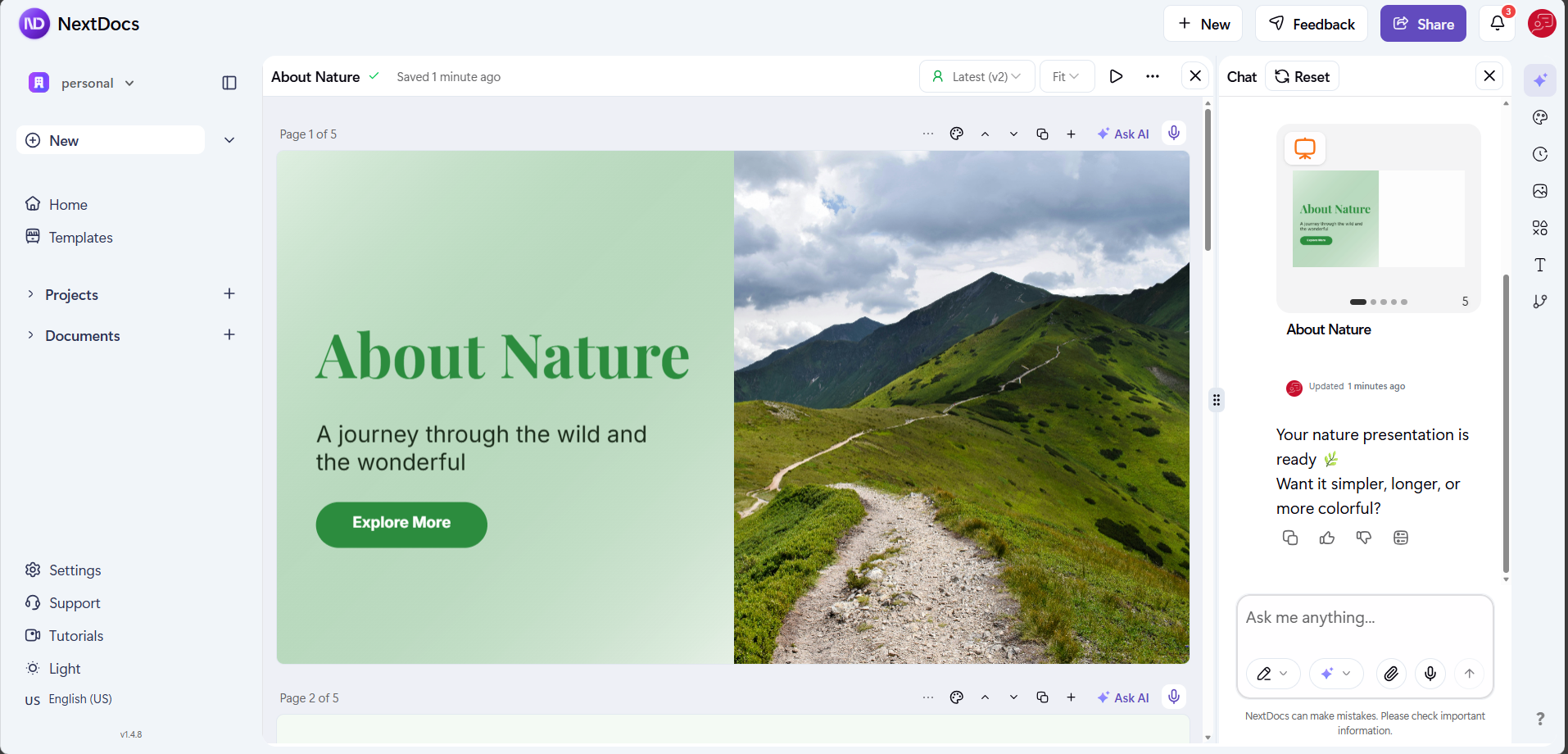Click the attach file paperclip icon
The height and width of the screenshot is (754, 1568).
pyautogui.click(x=1391, y=674)
